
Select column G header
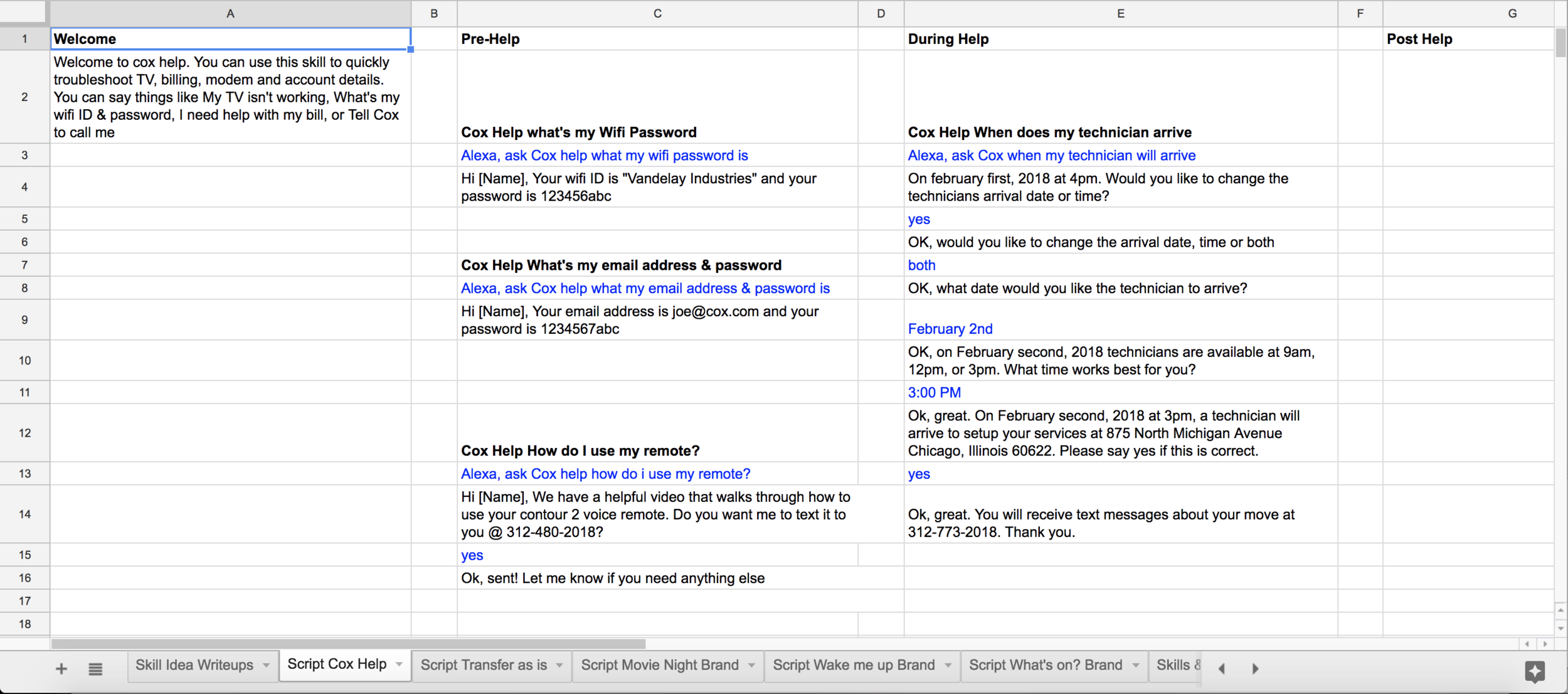tap(1512, 13)
